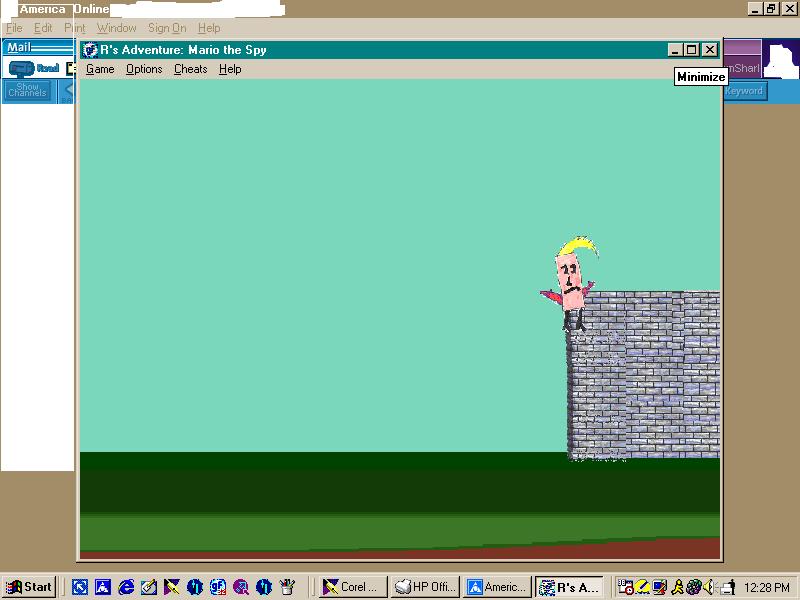Viewport: 800px width, 600px height.
Task: Open the Game menu
Action: (x=100, y=69)
